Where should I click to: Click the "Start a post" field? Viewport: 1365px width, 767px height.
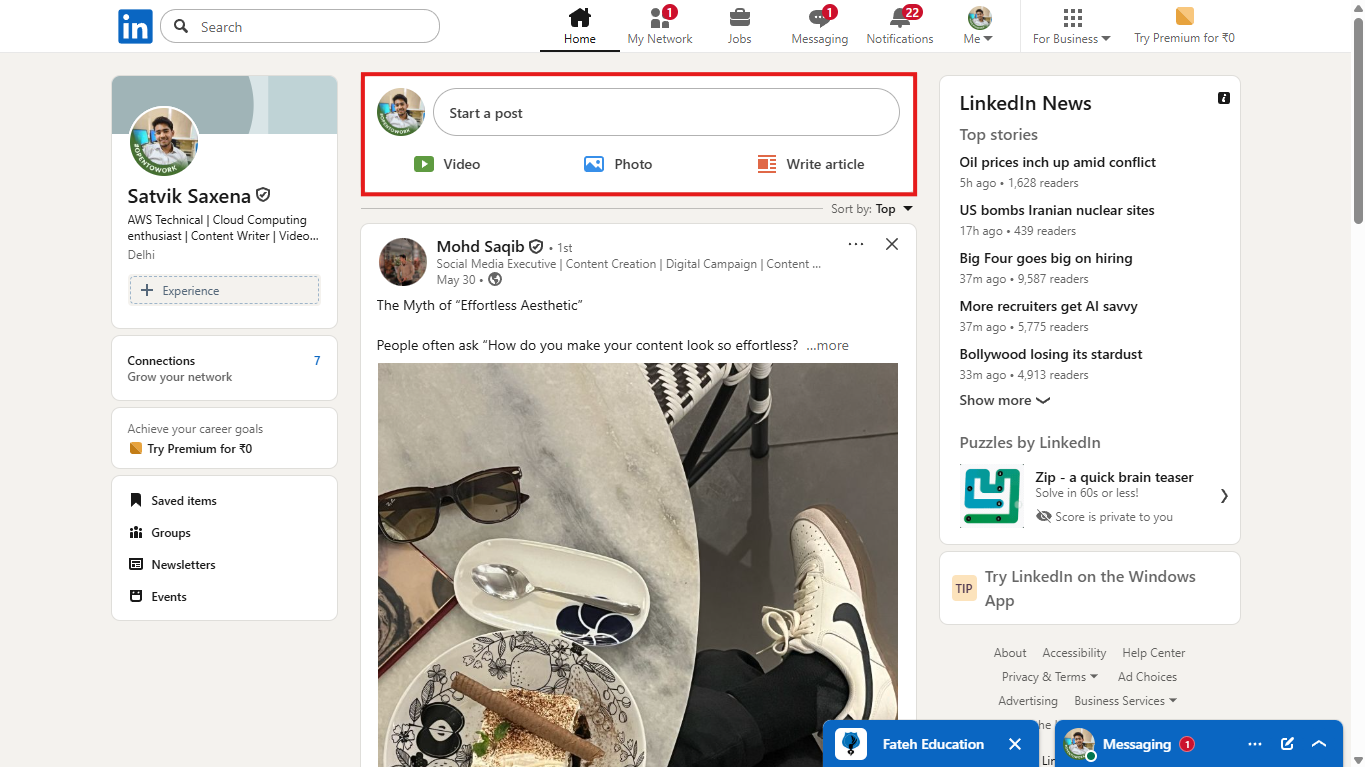666,112
